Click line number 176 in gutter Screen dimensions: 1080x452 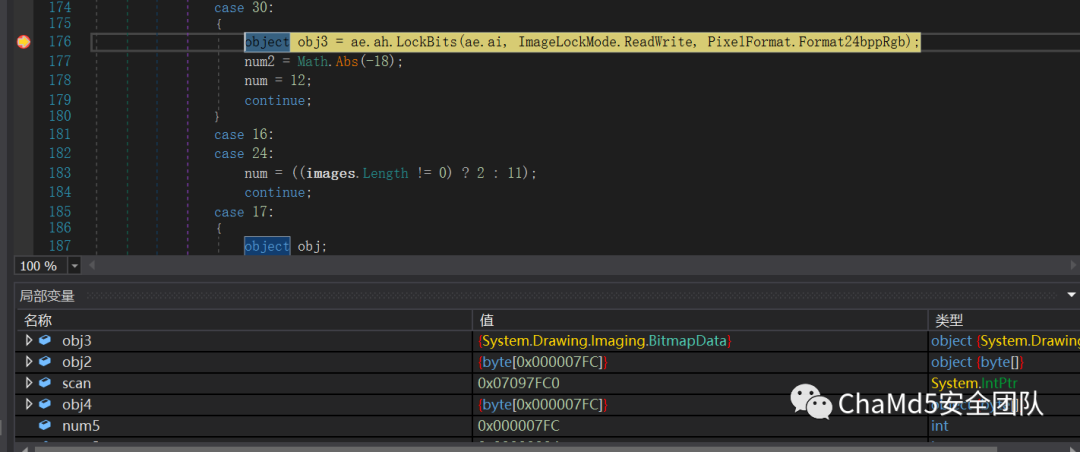(x=60, y=41)
